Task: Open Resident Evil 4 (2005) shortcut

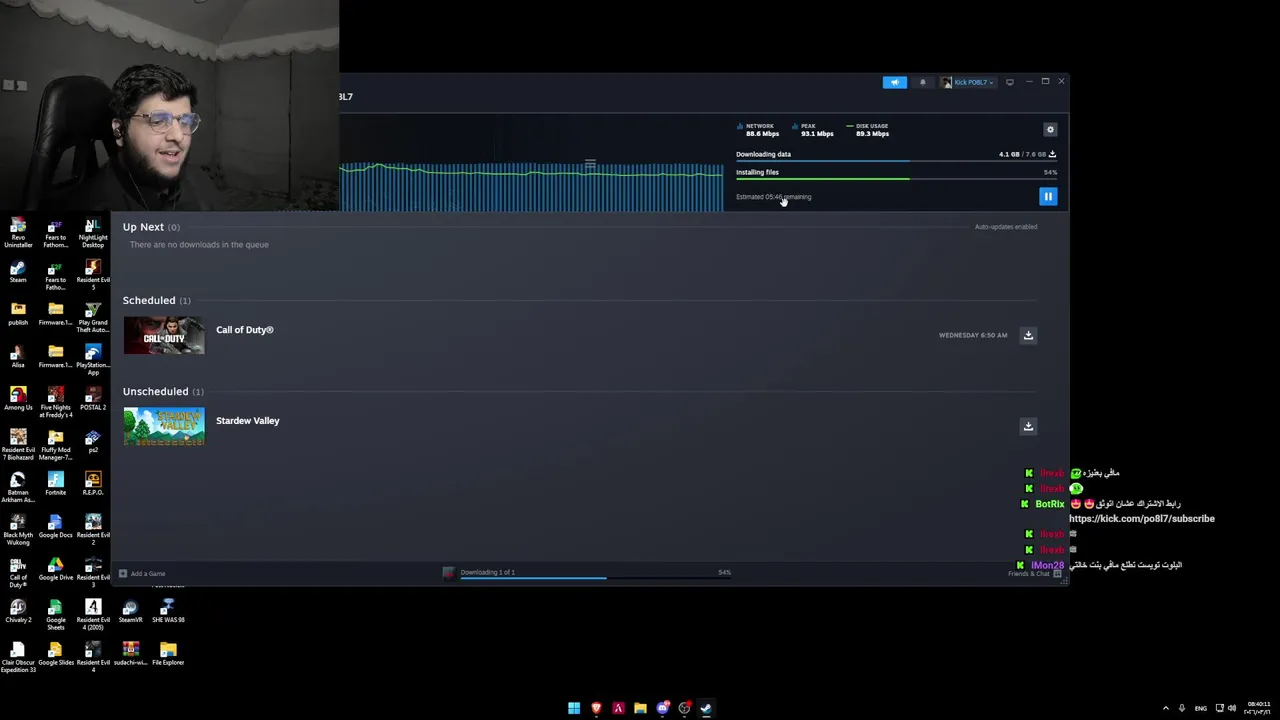Action: pyautogui.click(x=93, y=615)
